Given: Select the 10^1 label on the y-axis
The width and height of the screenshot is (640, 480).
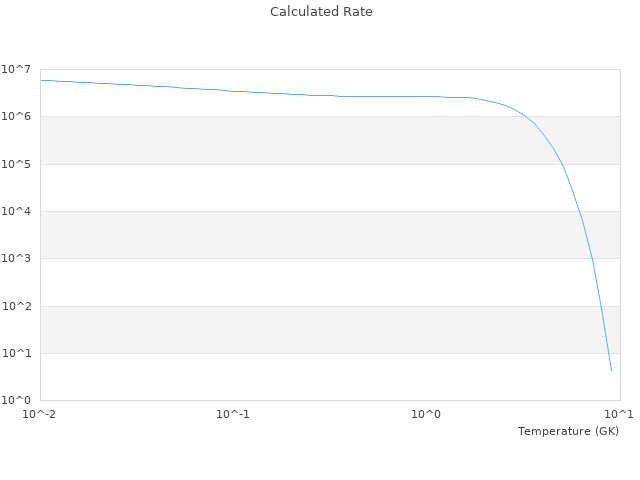Looking at the screenshot, I should pyautogui.click(x=15, y=353).
